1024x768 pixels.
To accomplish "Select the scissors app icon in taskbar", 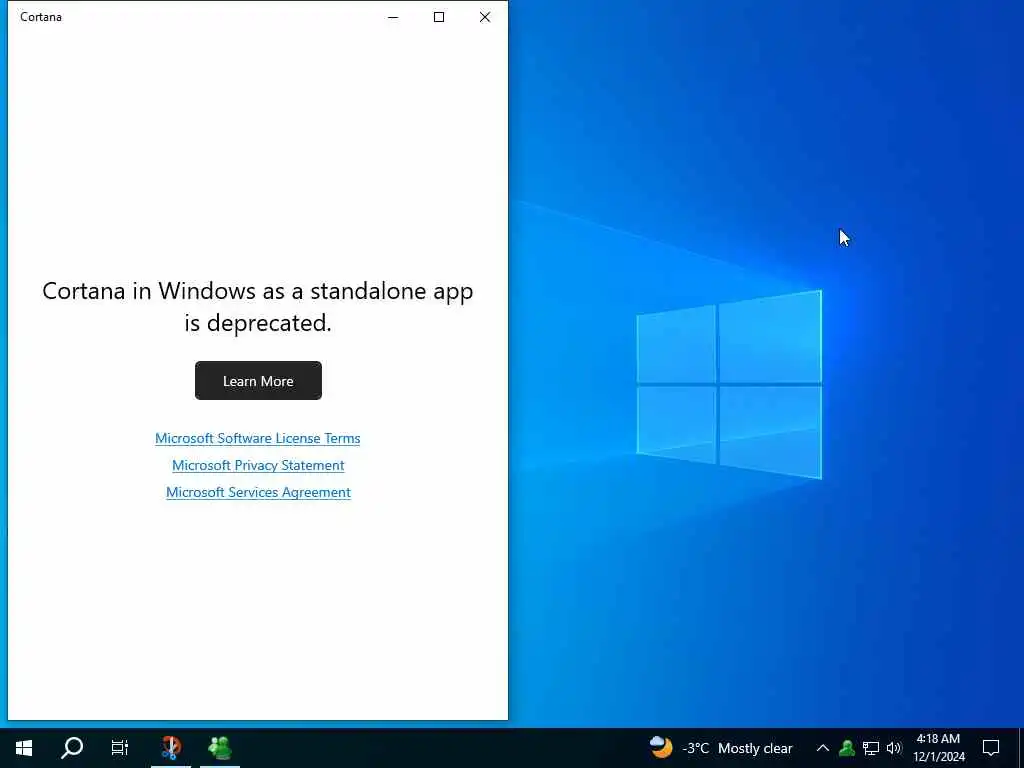I will click(x=170, y=748).
